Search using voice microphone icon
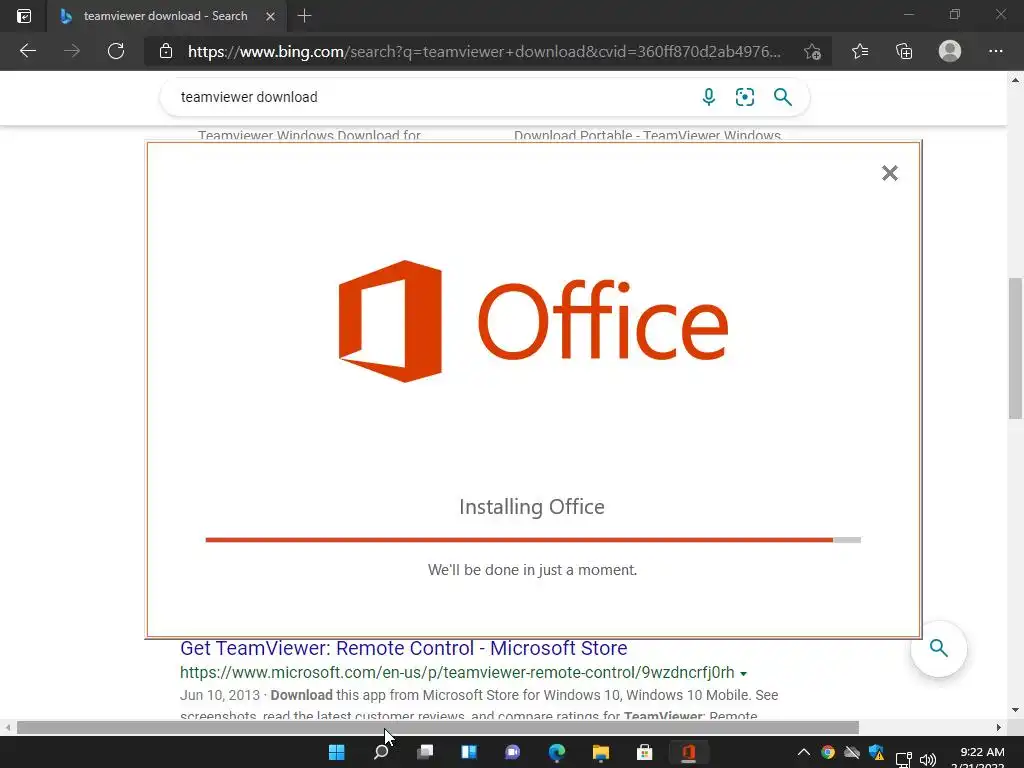The height and width of the screenshot is (768, 1024). [709, 97]
